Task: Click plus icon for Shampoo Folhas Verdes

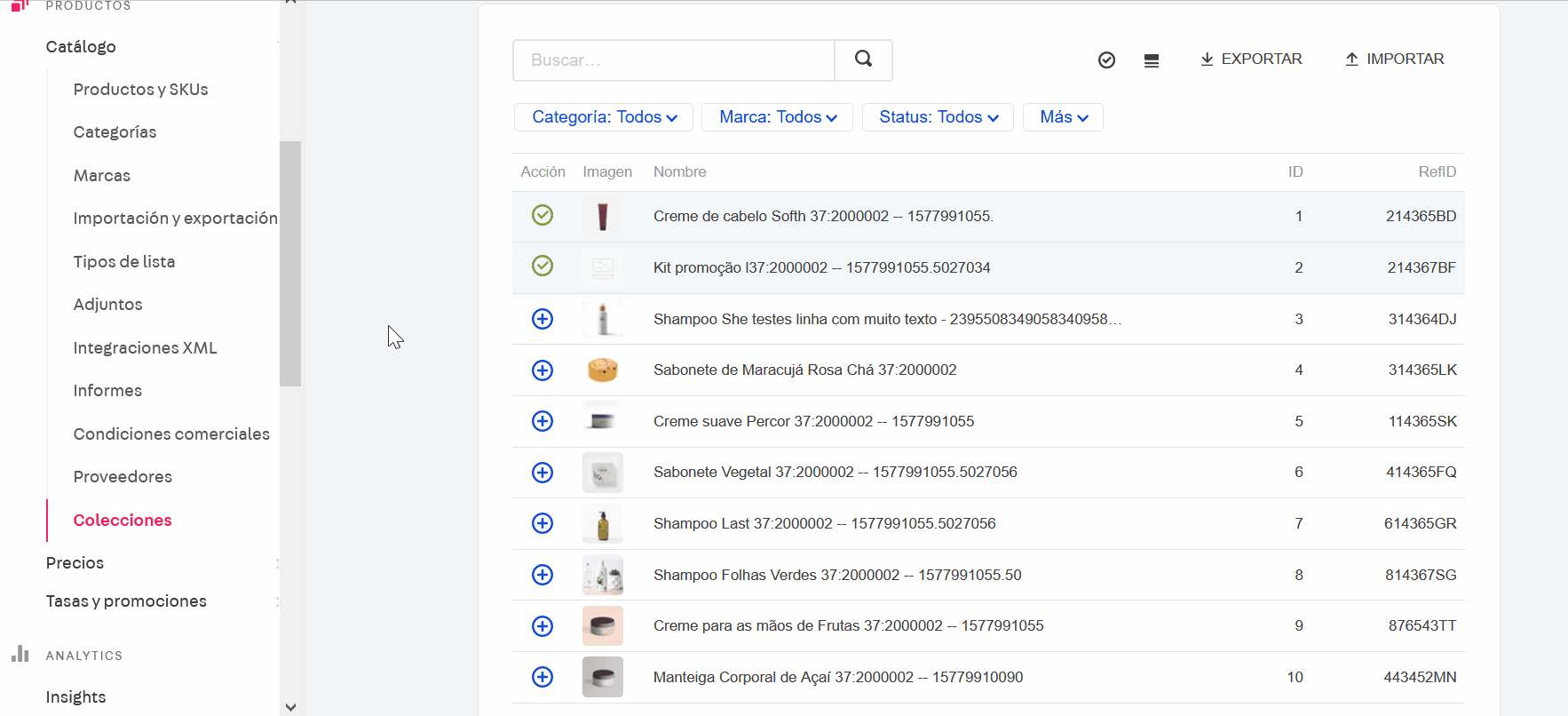Action: pos(542,575)
